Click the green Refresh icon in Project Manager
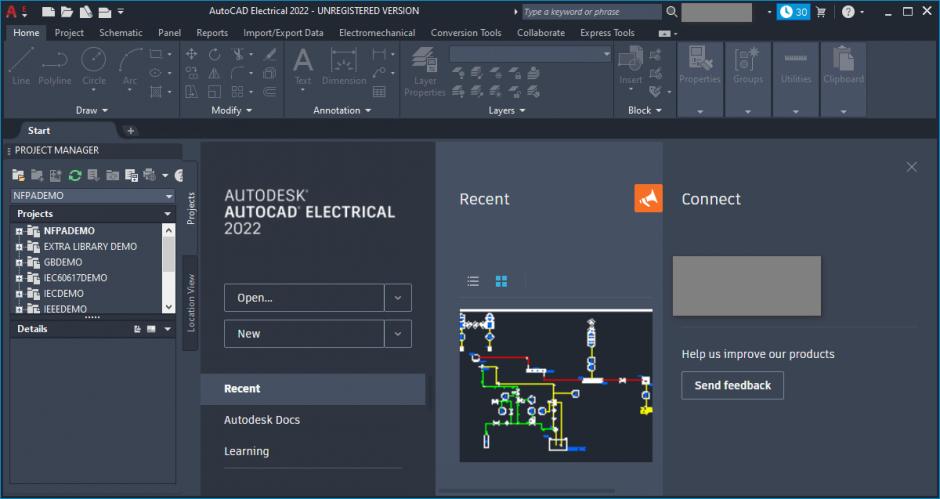The image size is (940, 499). tap(75, 175)
